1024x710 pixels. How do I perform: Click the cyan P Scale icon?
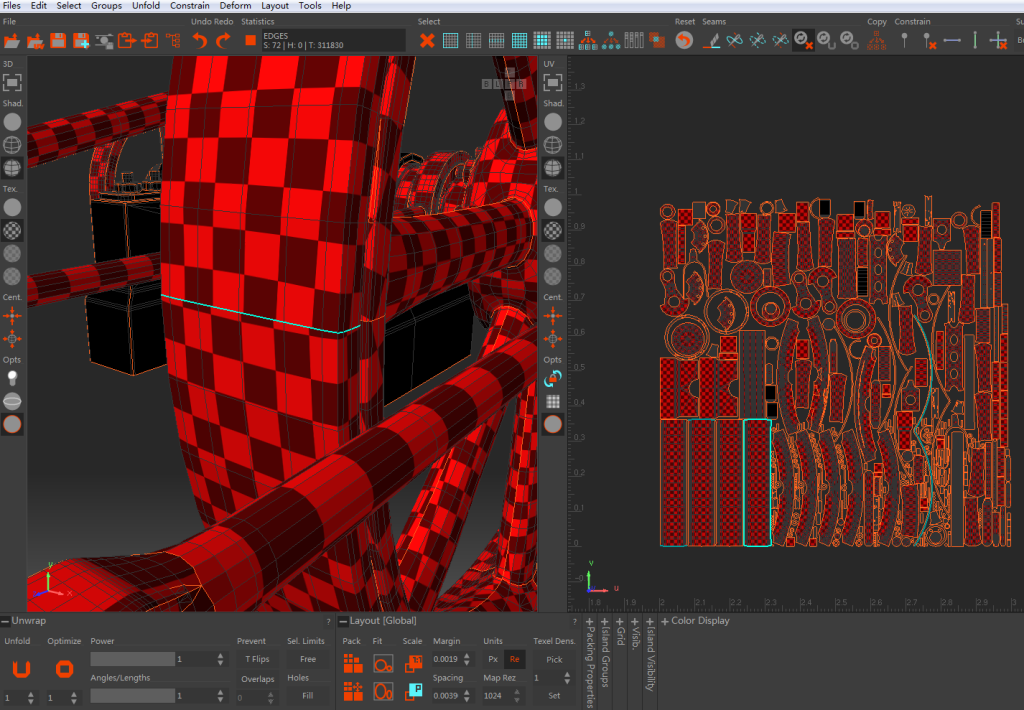pyautogui.click(x=413, y=691)
